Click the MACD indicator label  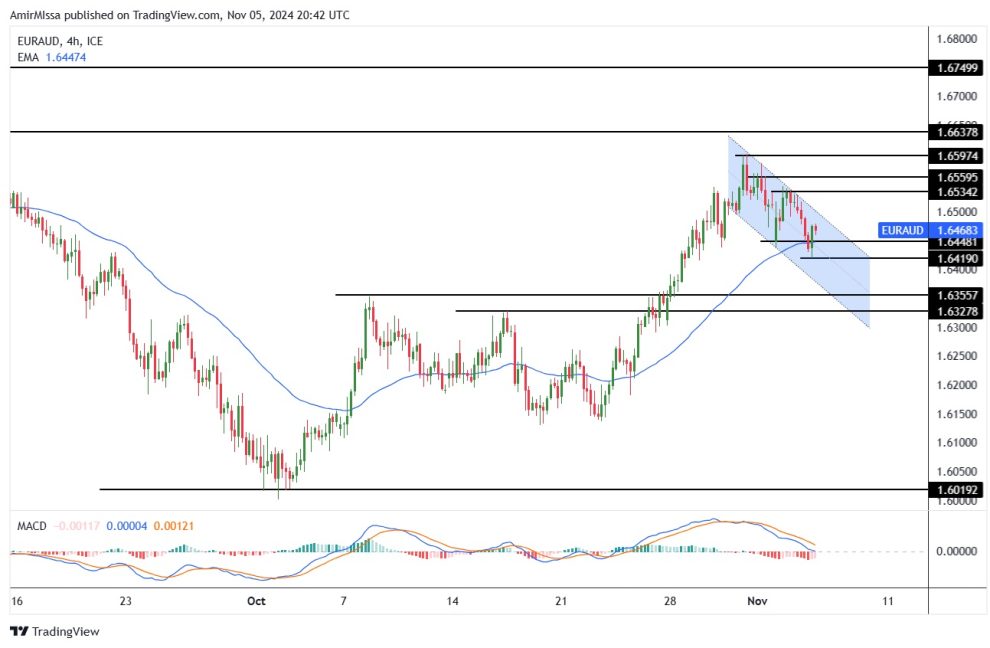[32, 525]
